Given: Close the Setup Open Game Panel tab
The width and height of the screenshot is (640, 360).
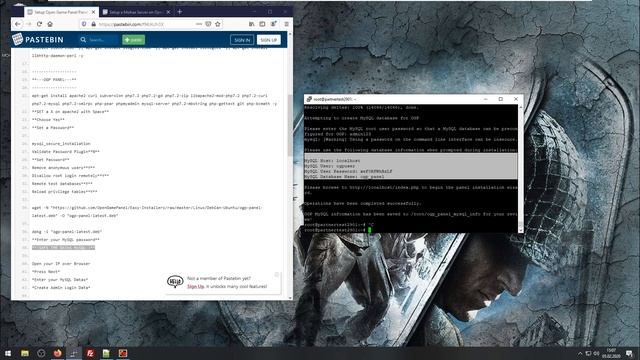Looking at the screenshot, I should pos(93,12).
